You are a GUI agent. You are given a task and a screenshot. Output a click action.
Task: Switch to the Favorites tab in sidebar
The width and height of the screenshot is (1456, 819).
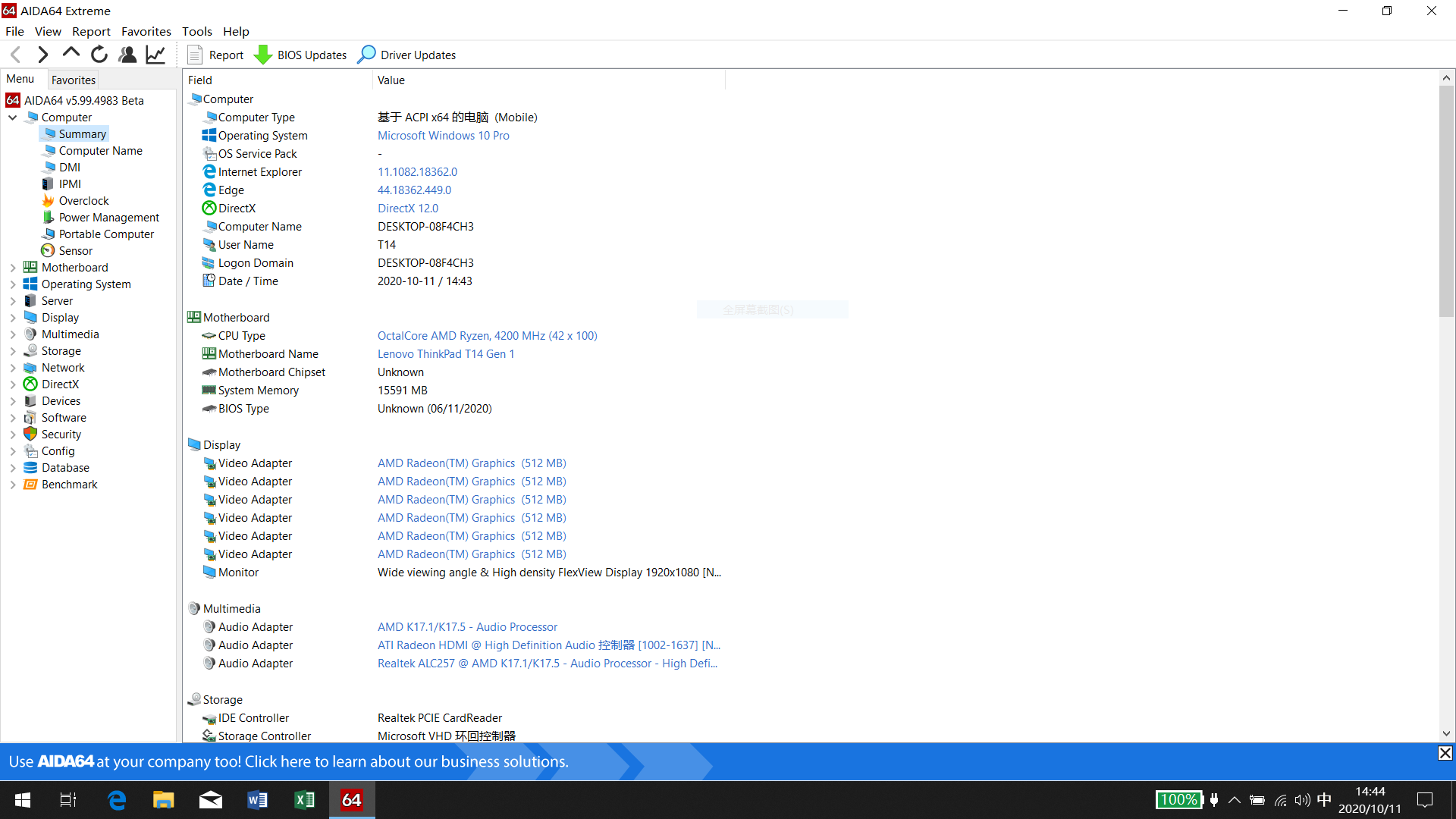pyautogui.click(x=74, y=80)
